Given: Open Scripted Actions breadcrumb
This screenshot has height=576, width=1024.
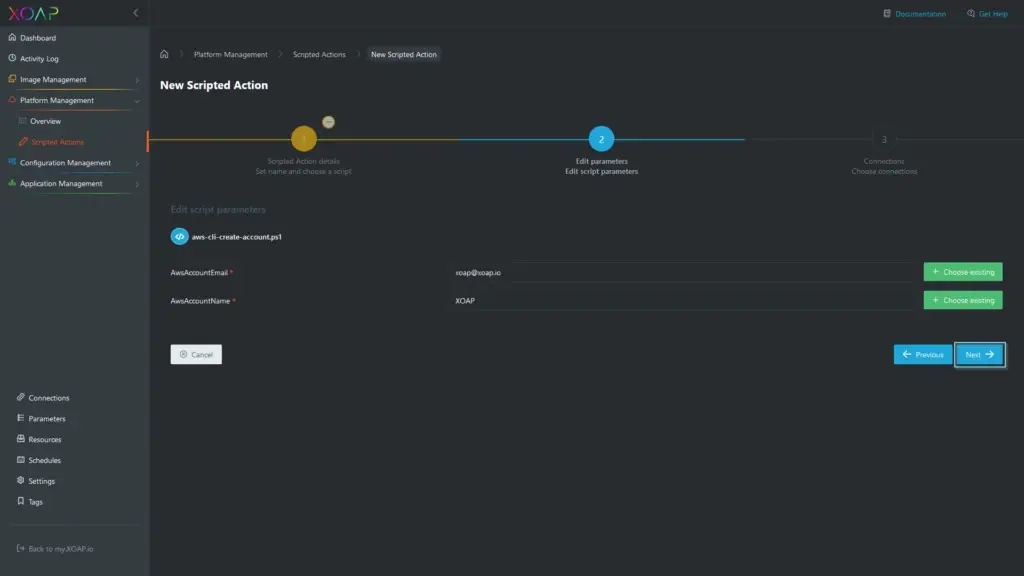Looking at the screenshot, I should tap(319, 55).
